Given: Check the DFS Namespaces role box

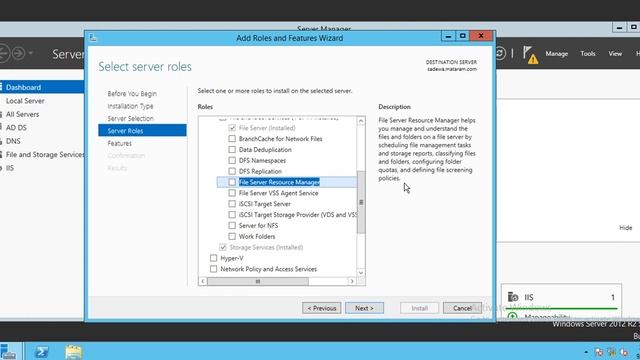Looking at the screenshot, I should [232, 160].
